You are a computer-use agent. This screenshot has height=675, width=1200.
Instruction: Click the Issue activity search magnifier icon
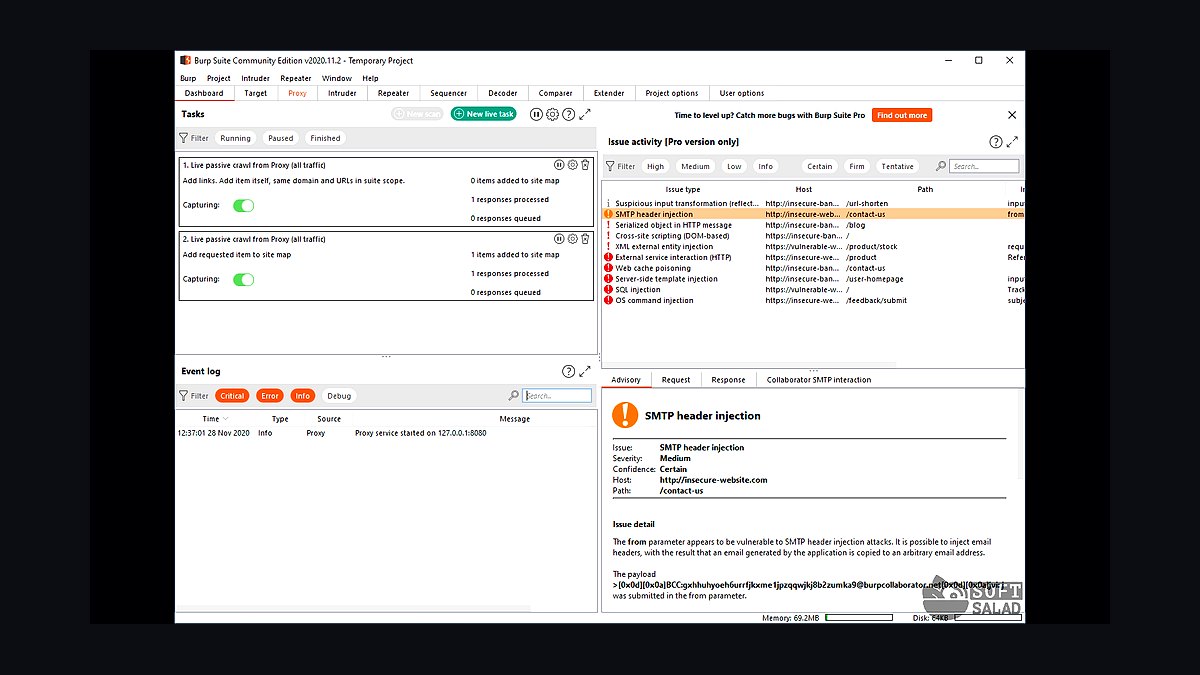[940, 167]
